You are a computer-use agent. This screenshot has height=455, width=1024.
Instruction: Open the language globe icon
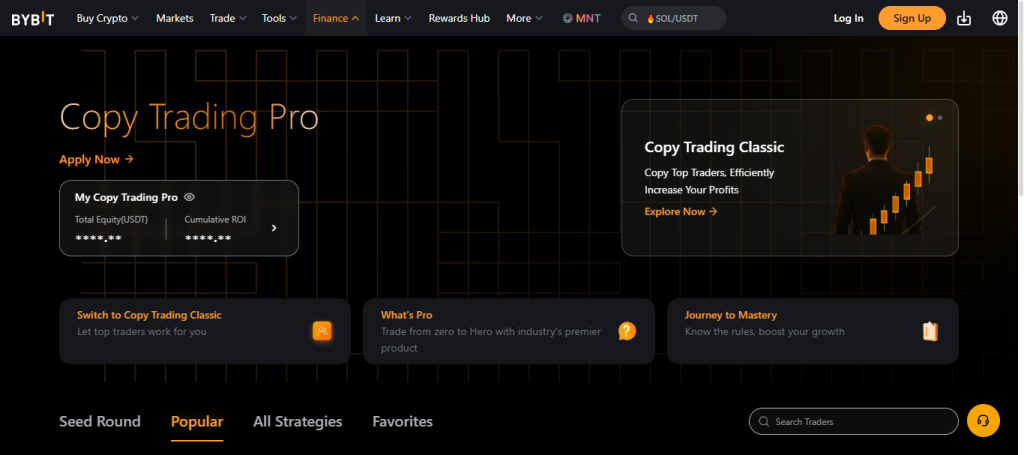pos(1000,18)
